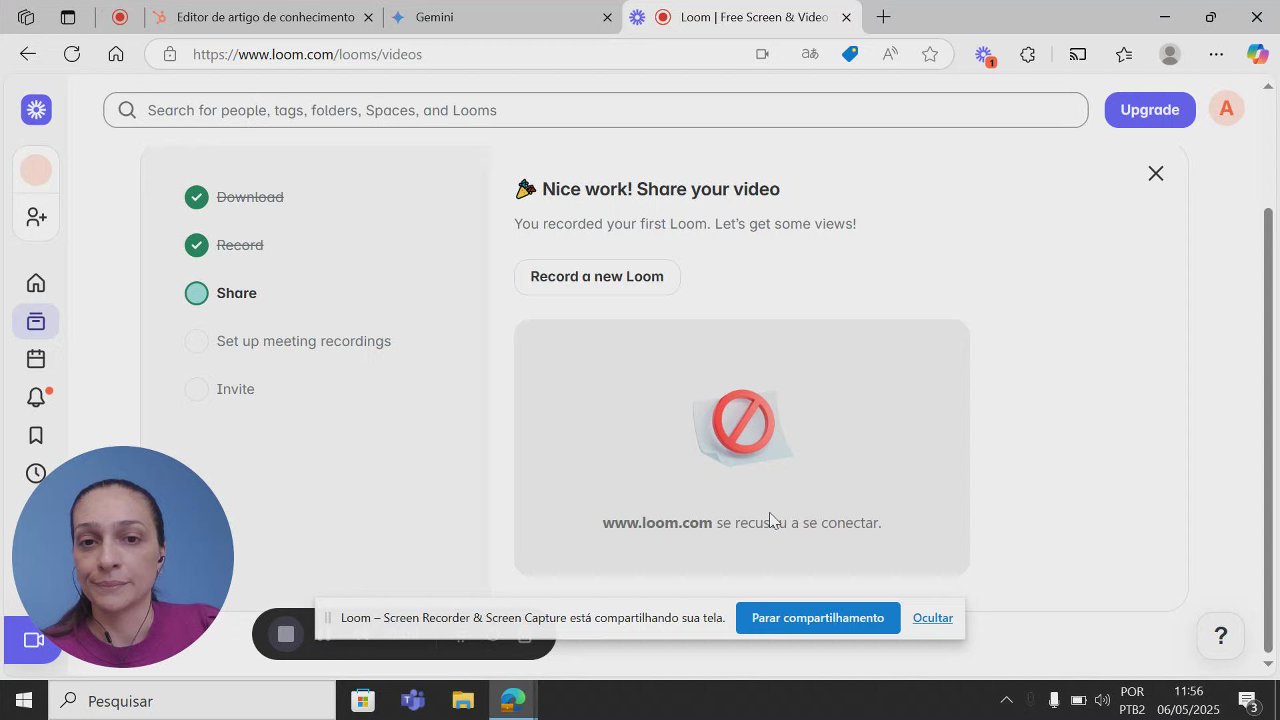Go to Home via the house icon

click(36, 283)
